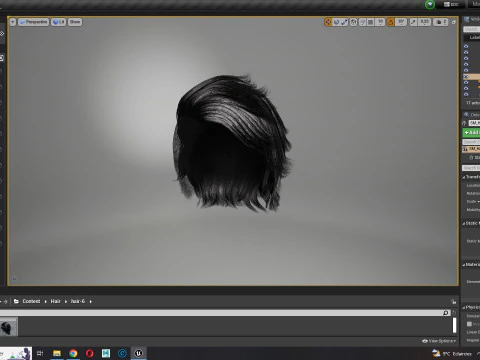Open the Lit view mode menu
Viewport: 480px width, 360px height.
[58, 22]
